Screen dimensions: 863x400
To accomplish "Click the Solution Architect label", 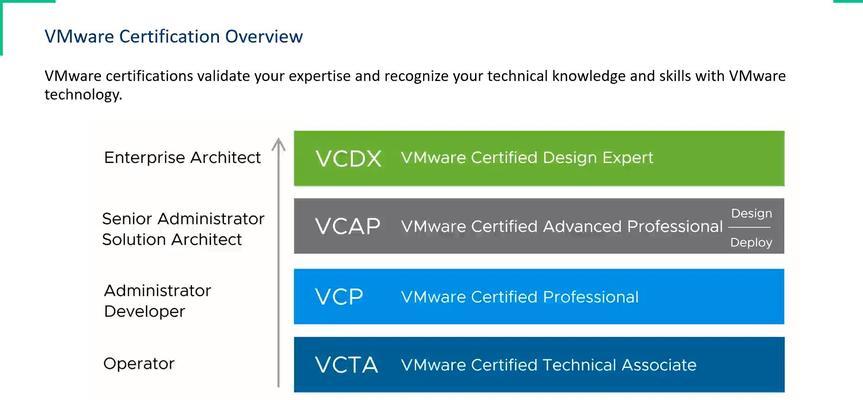I will 172,240.
